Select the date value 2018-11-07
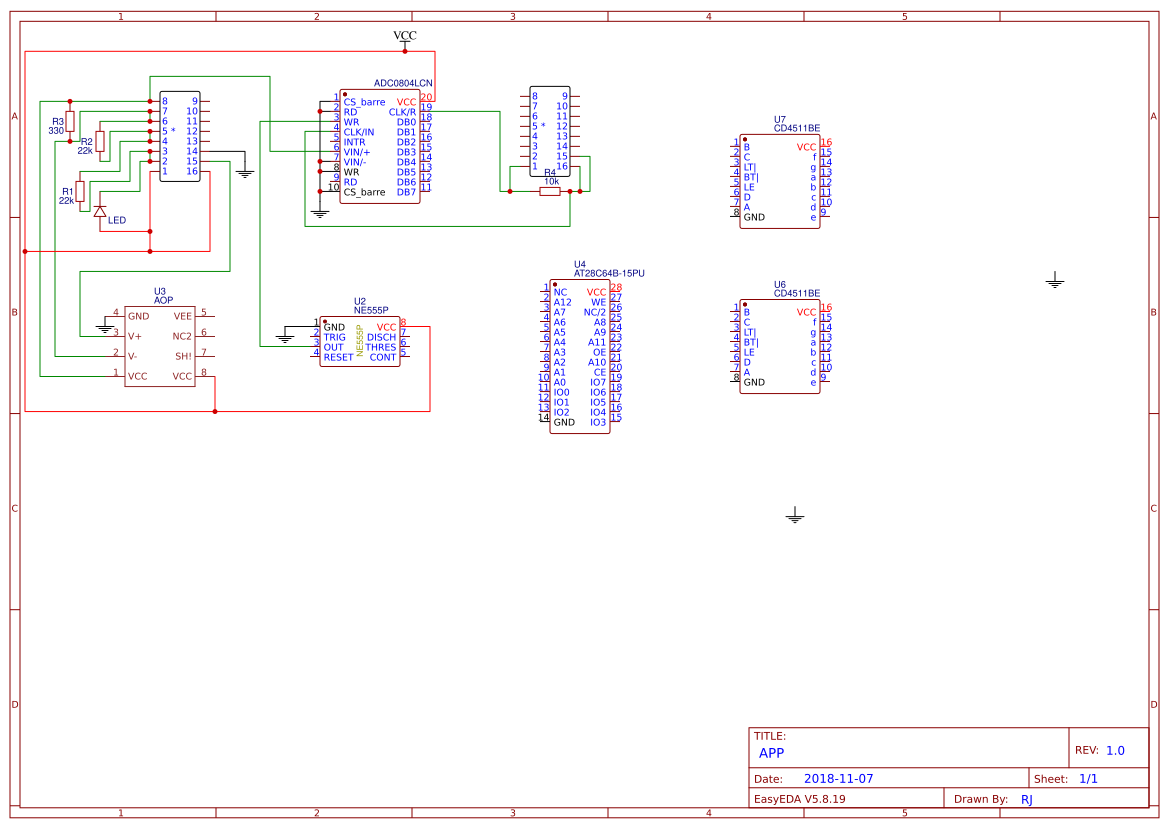The width and height of the screenshot is (1169, 828). (x=838, y=778)
